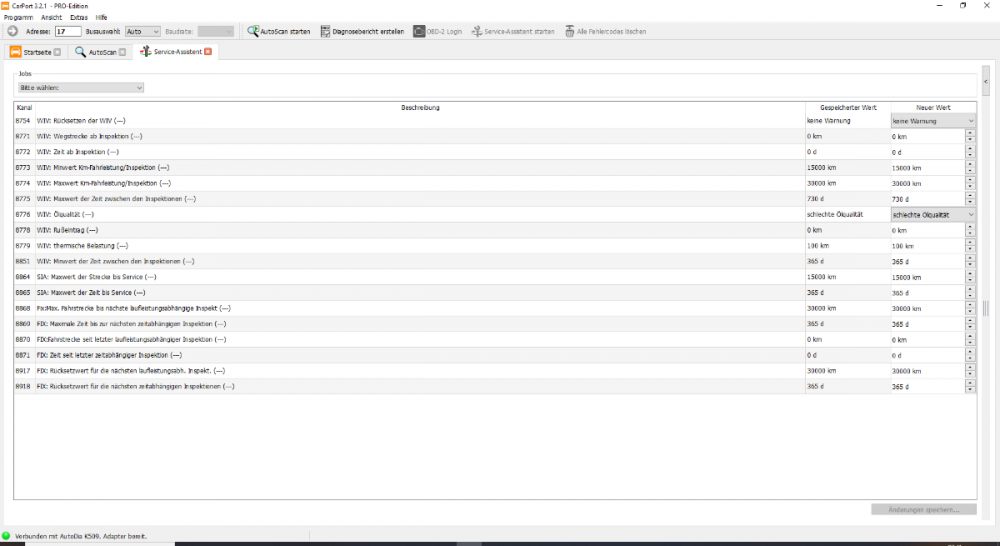Click new value 730 d for channel 8775

pyautogui.click(x=927, y=199)
